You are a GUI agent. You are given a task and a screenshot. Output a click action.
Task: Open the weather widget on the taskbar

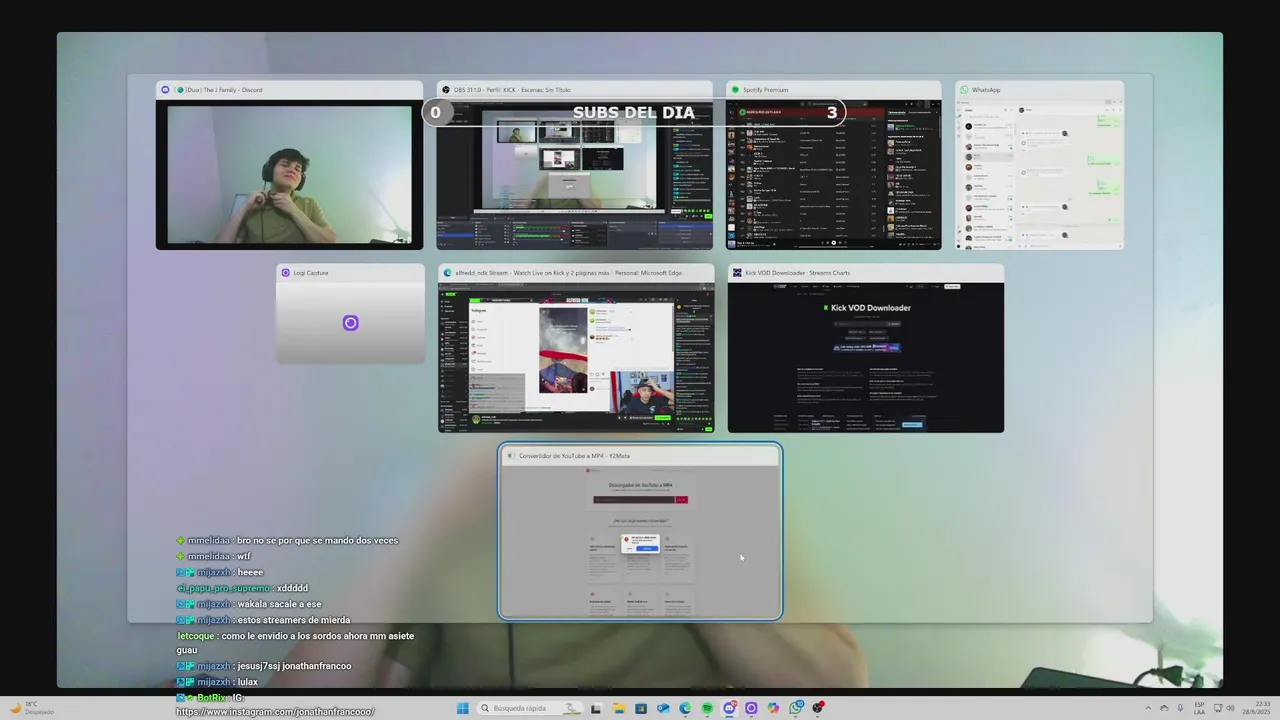click(30, 708)
